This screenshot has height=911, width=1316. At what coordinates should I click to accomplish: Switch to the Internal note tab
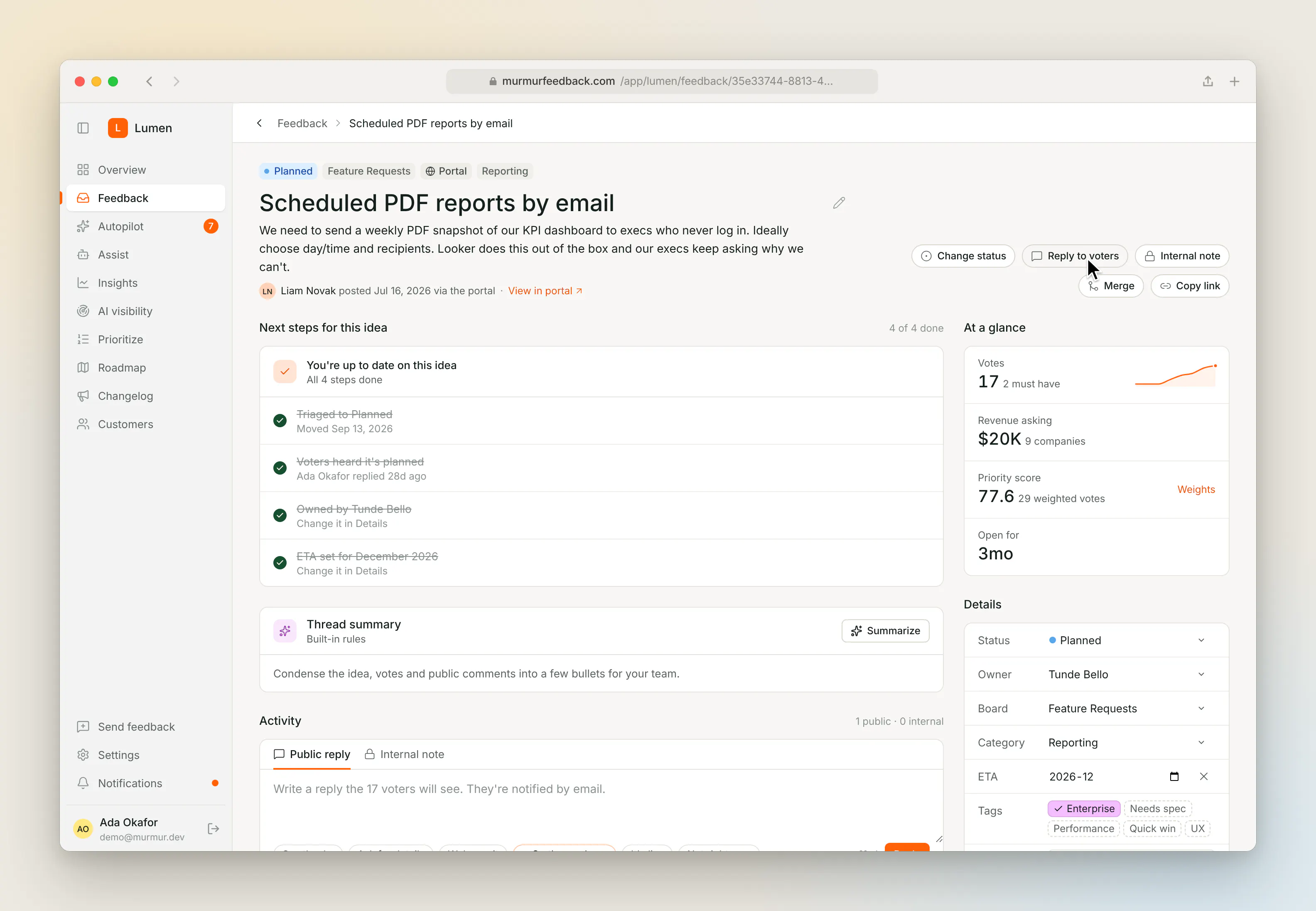coord(405,754)
